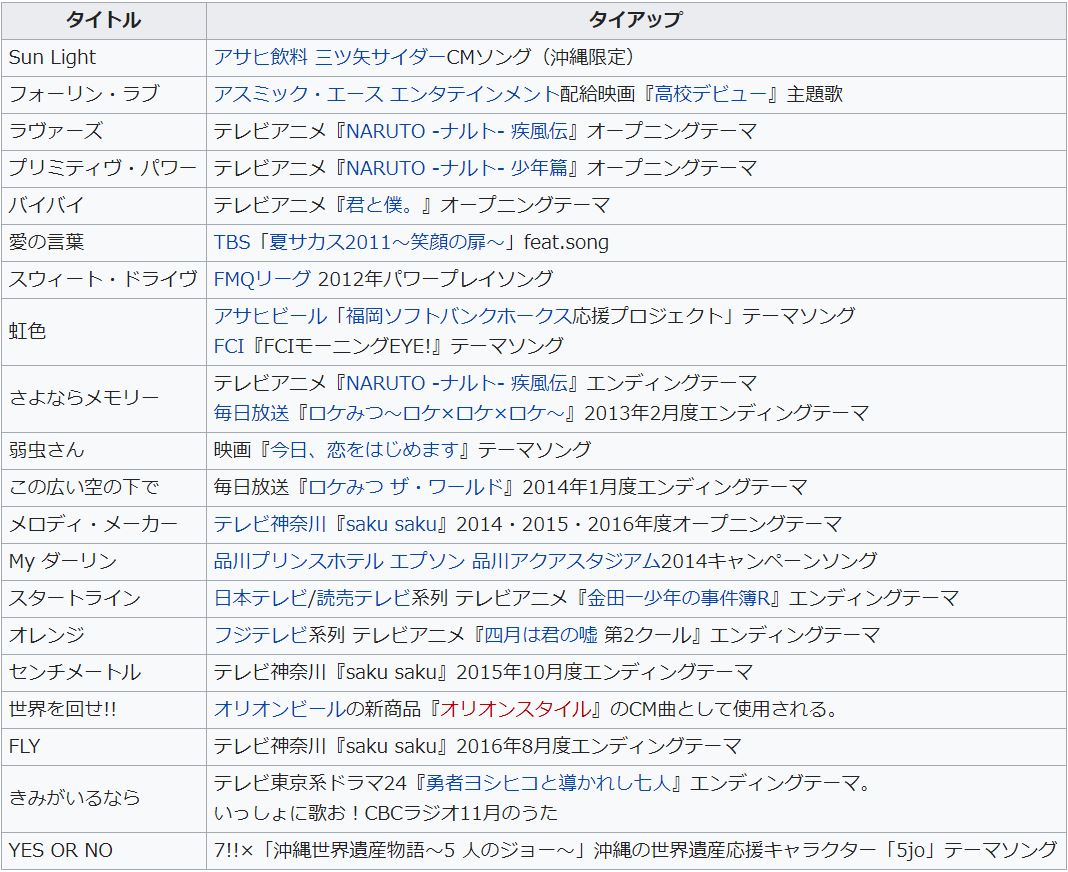Open the 日本テレビ link
This screenshot has width=1068, height=872.
(261, 598)
